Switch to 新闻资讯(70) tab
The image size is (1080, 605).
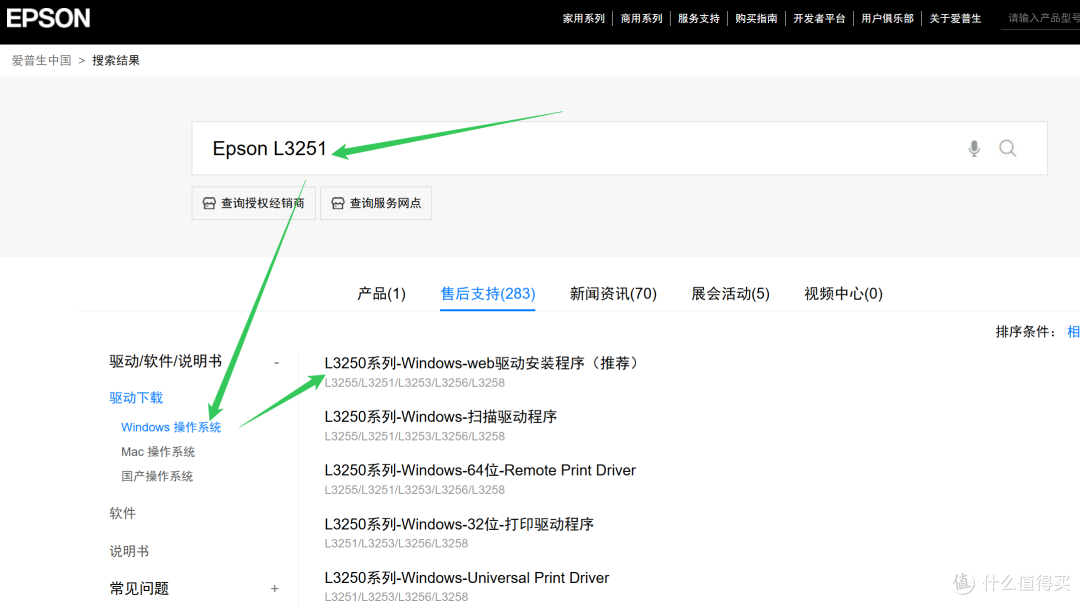point(613,294)
